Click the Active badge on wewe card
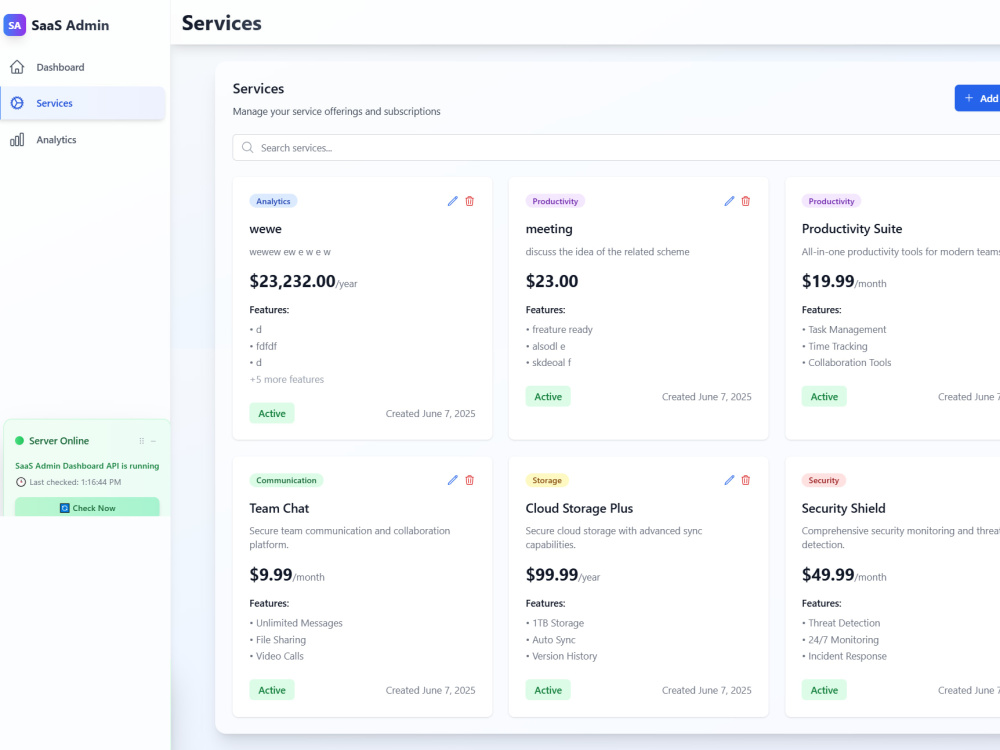1000x750 pixels. point(272,413)
